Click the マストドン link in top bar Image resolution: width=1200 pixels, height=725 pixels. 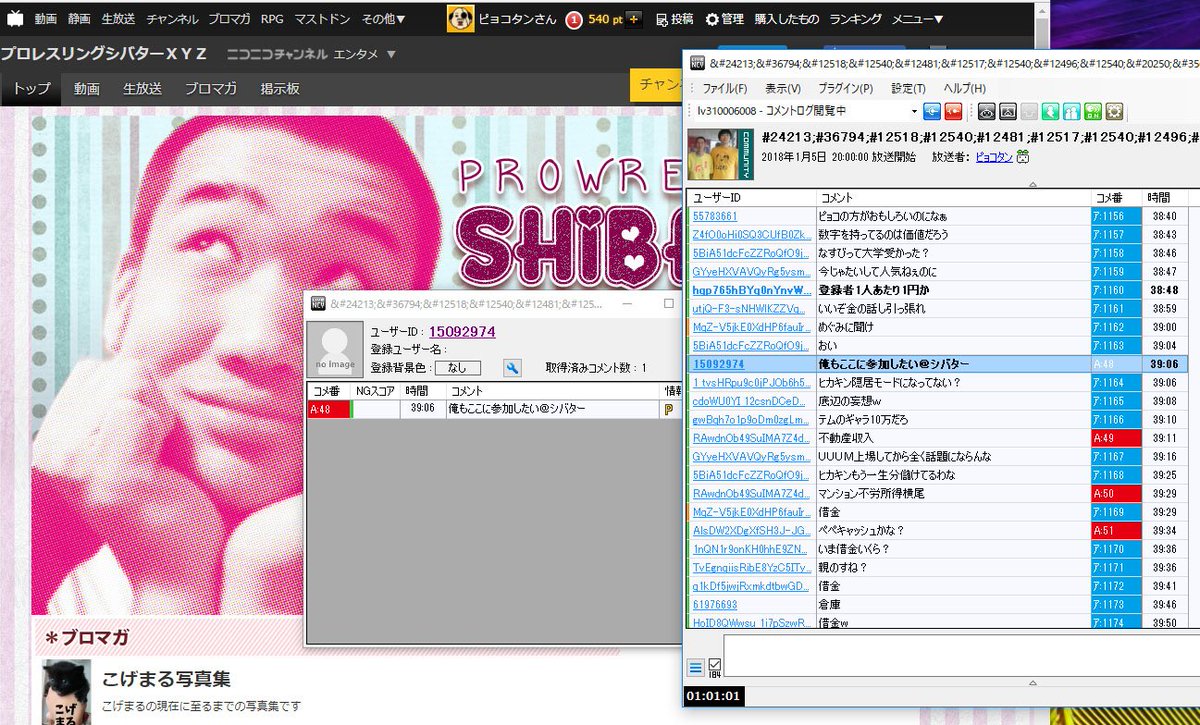point(322,19)
